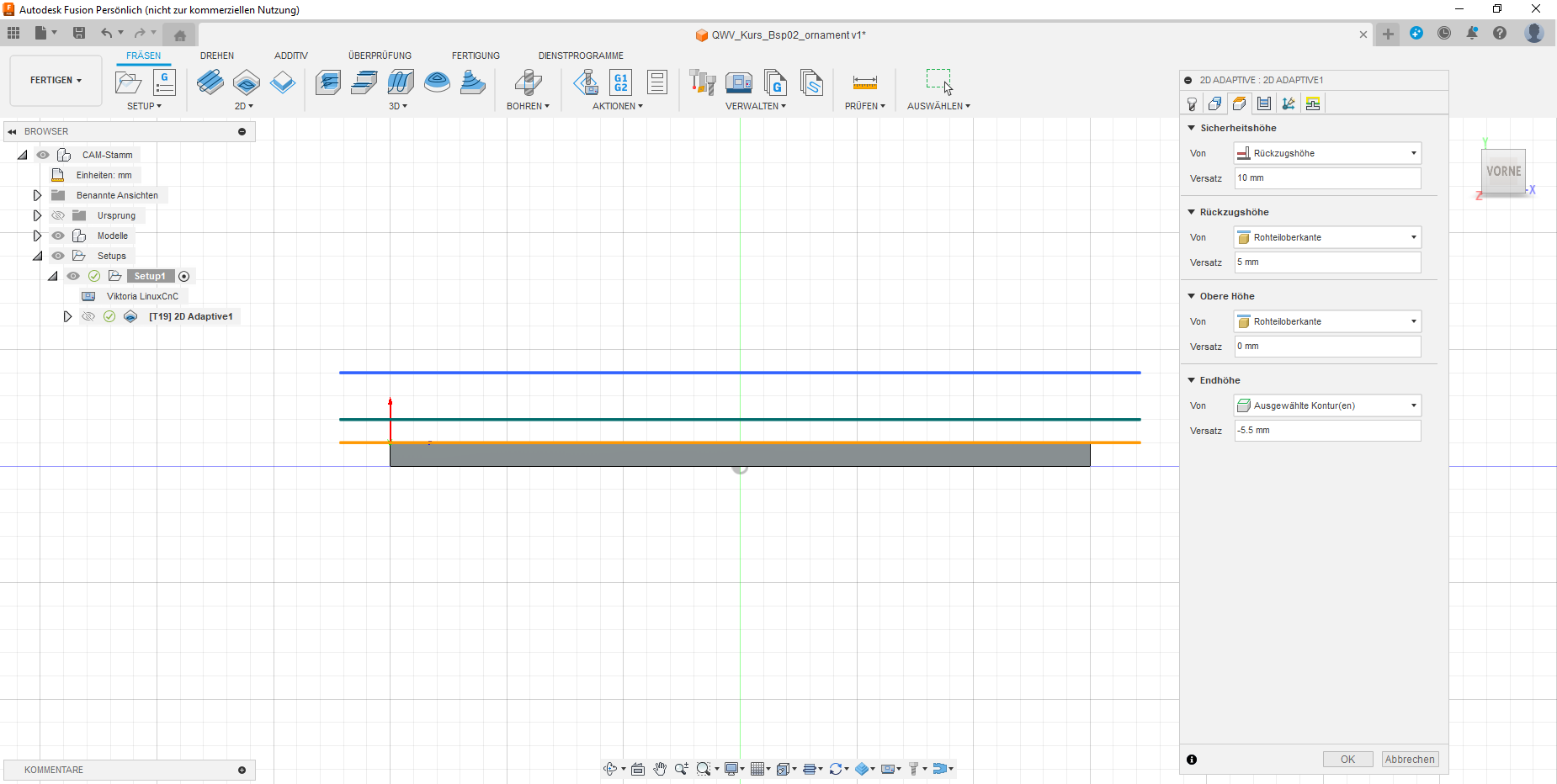Show the hidden Ursprung folder
1557x784 pixels.
tap(58, 215)
